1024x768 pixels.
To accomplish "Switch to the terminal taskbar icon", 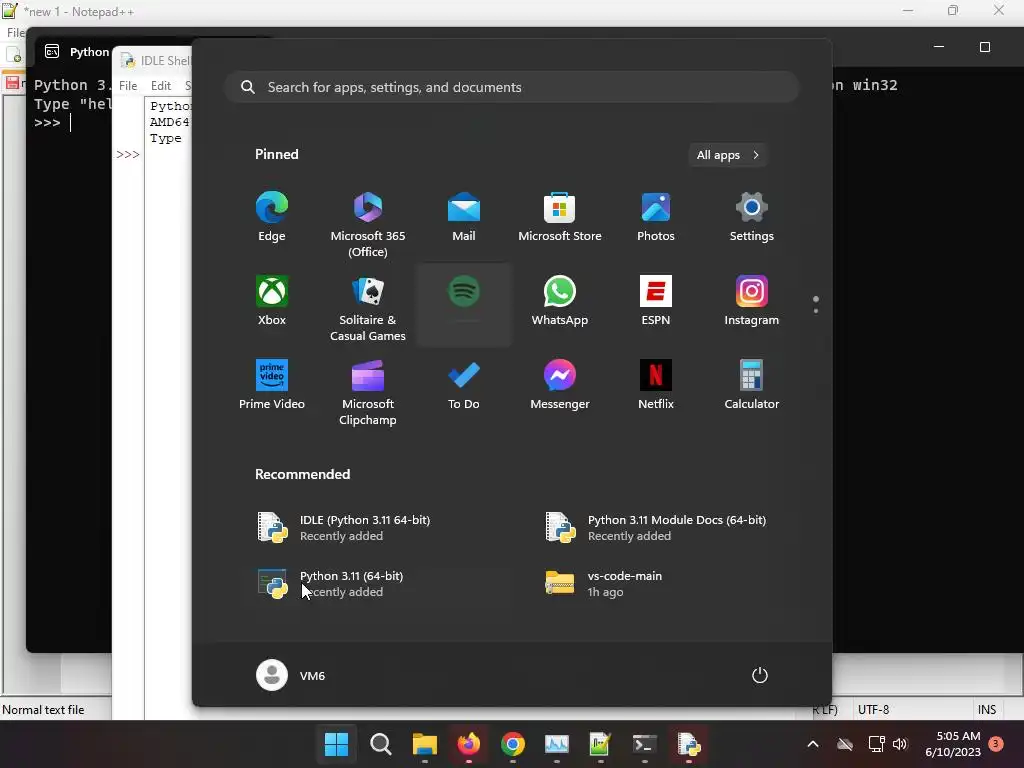I will tap(645, 744).
